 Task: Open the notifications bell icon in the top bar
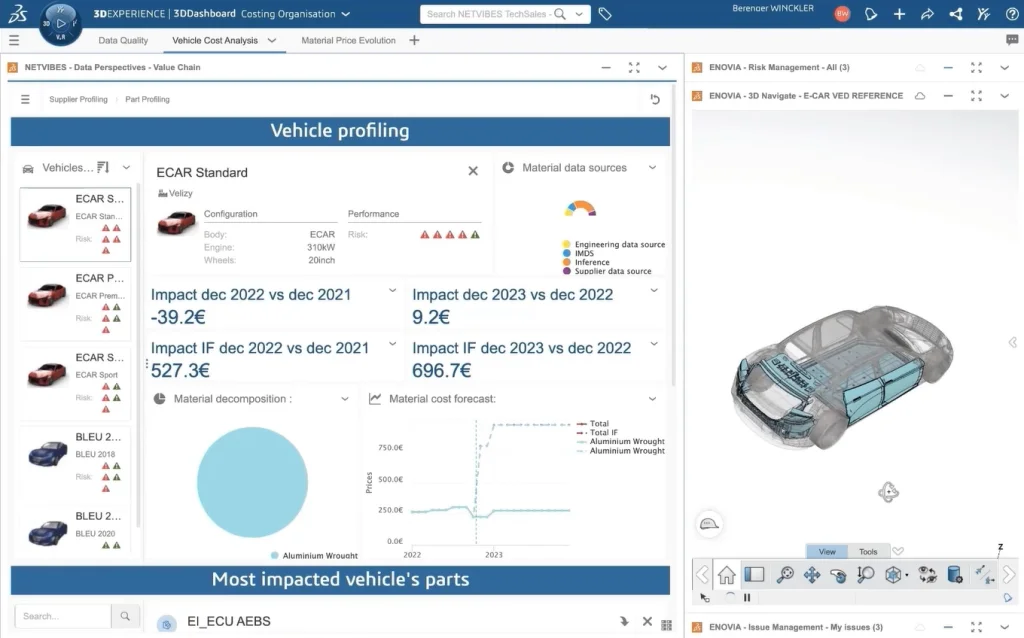871,14
